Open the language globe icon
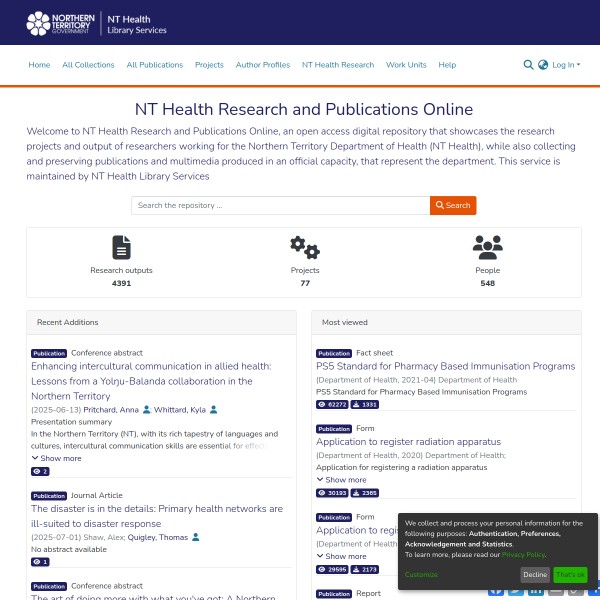The width and height of the screenshot is (600, 600). pyautogui.click(x=543, y=65)
